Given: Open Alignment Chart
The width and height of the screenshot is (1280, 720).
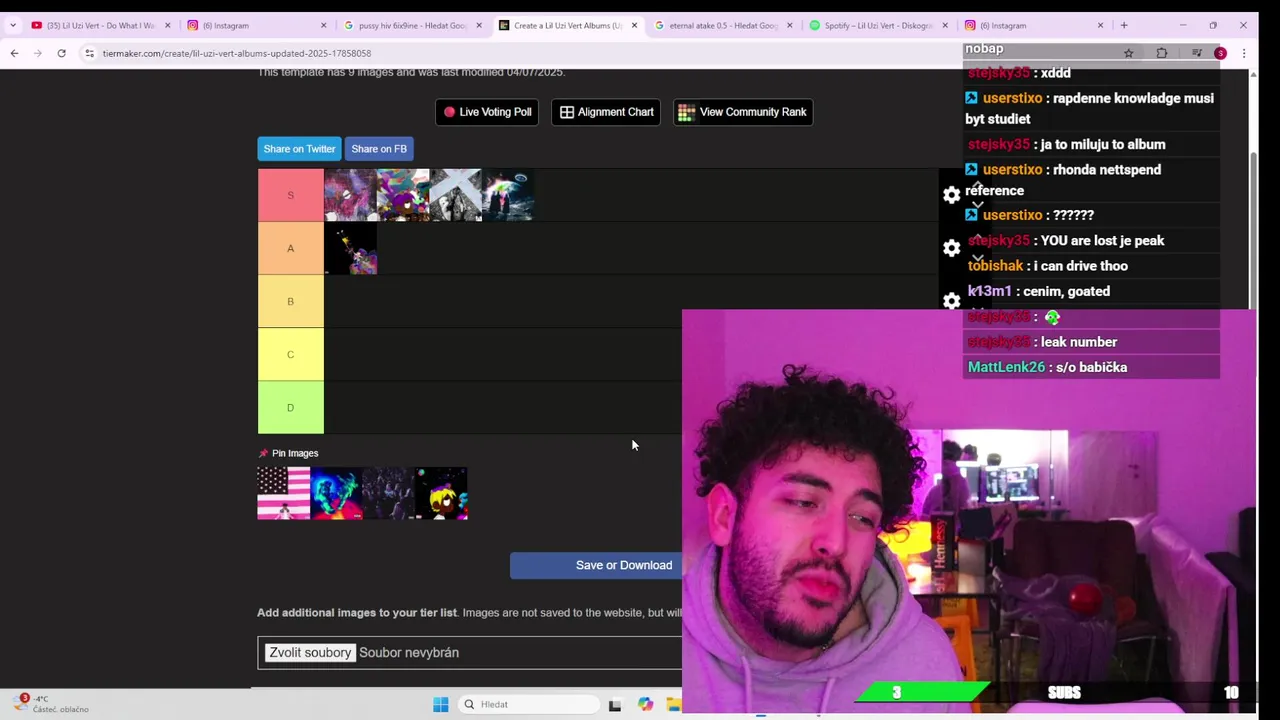Looking at the screenshot, I should click(x=607, y=112).
